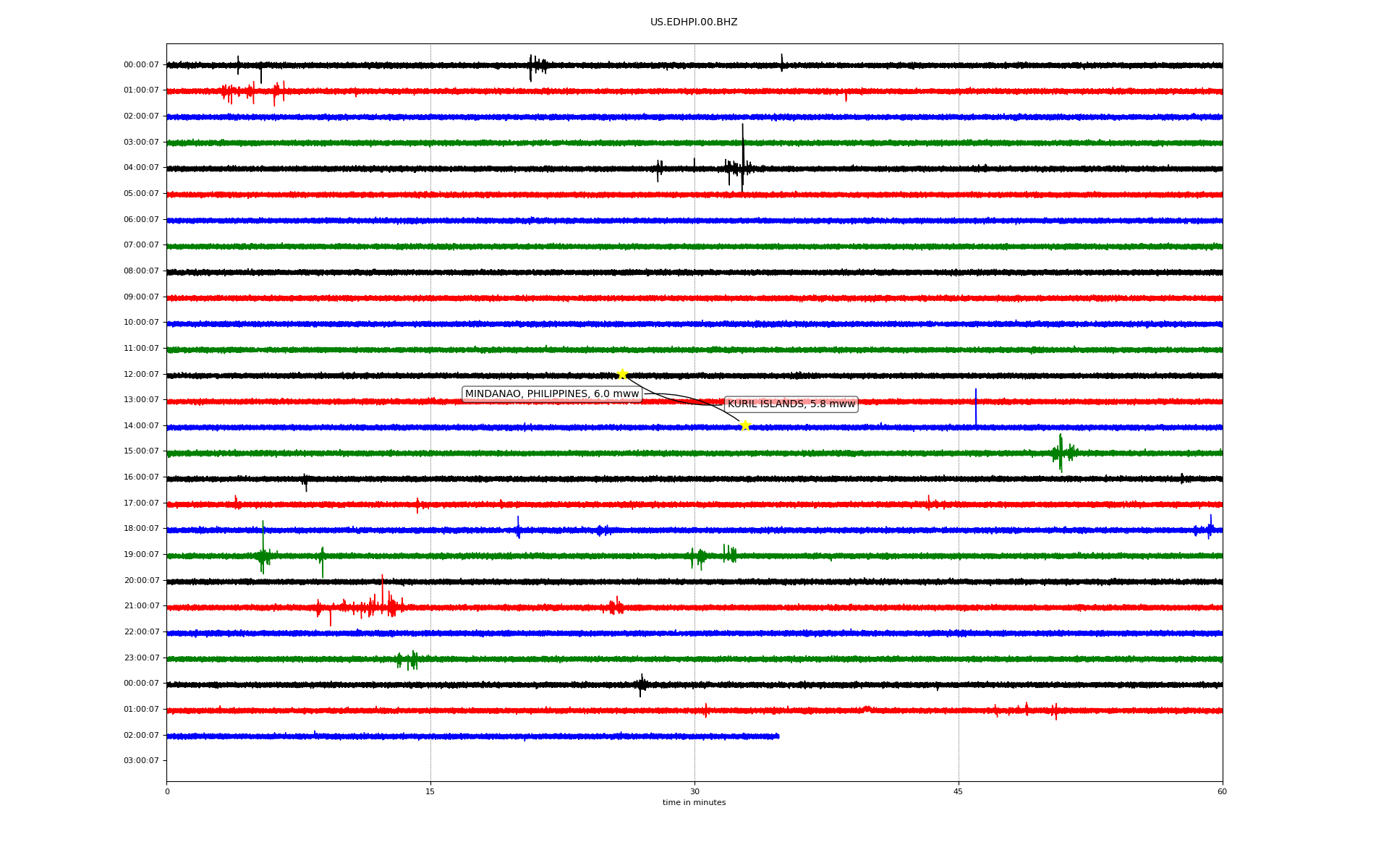The image size is (1389, 868).
Task: Click the KURIL ISLANDS 5.8 mww label
Action: (x=791, y=404)
